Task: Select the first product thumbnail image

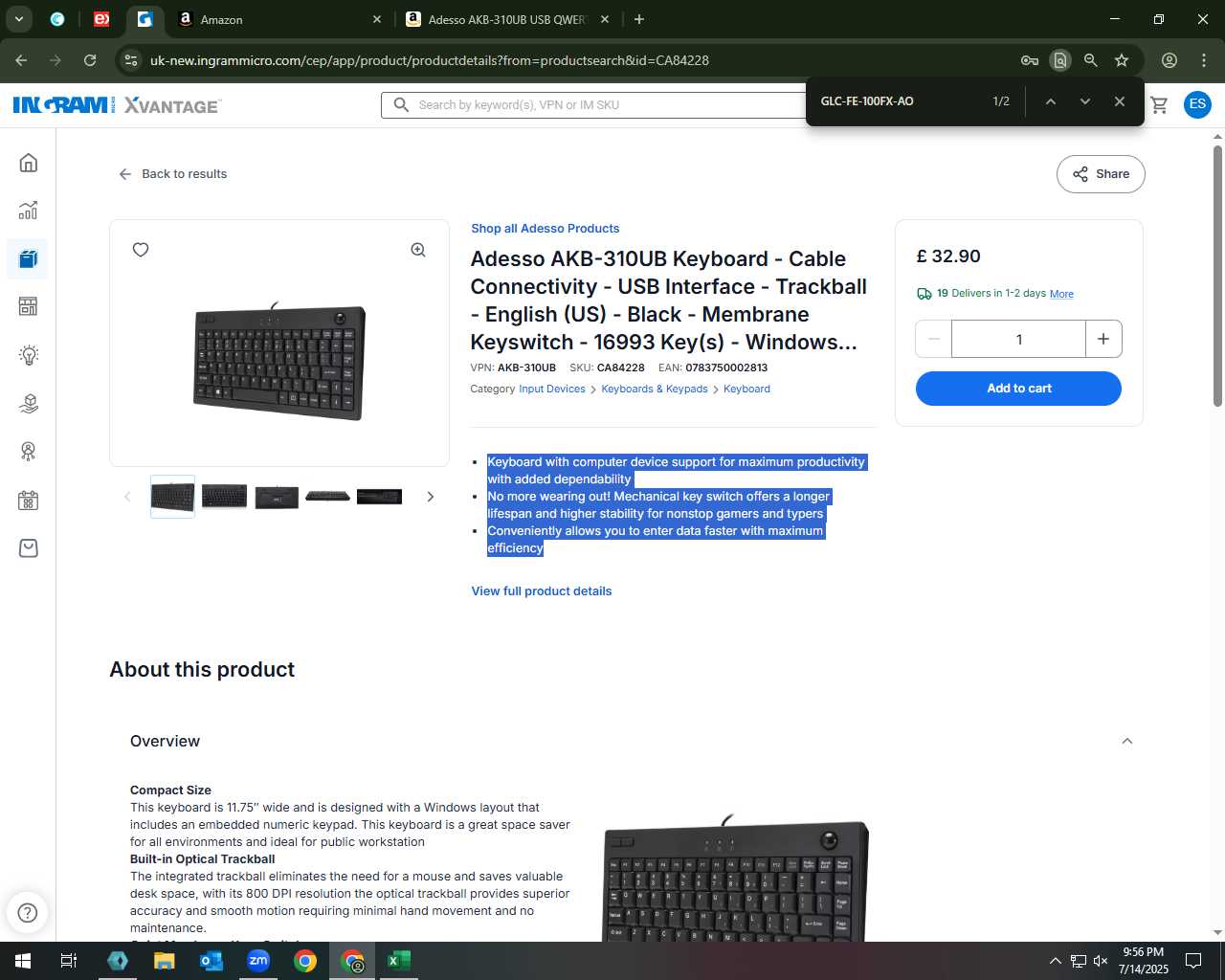Action: (x=173, y=497)
